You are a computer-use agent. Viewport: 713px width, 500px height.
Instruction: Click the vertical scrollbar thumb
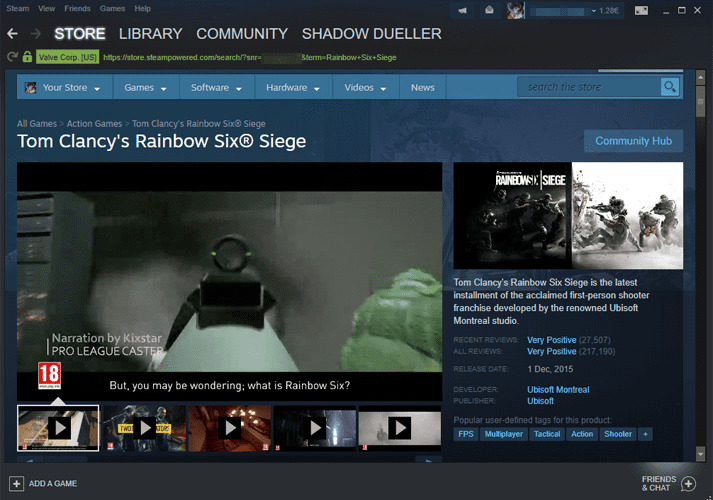click(x=700, y=100)
